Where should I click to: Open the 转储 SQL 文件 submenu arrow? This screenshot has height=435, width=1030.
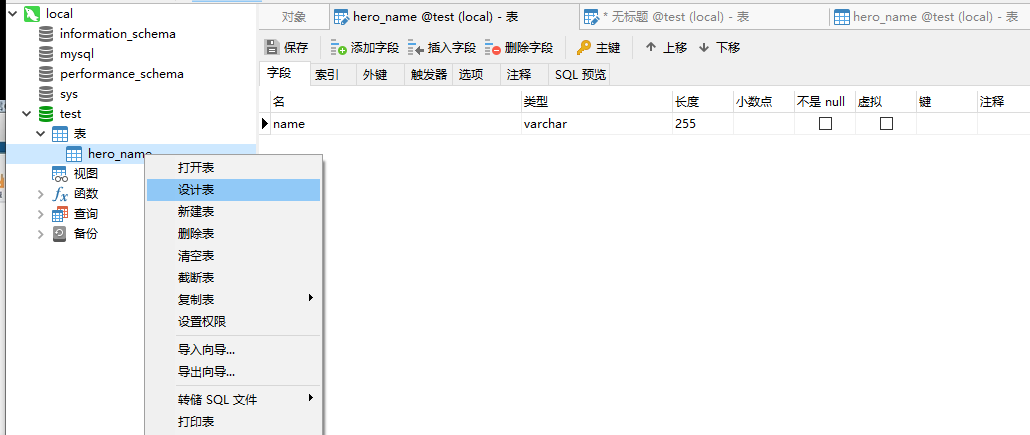pyautogui.click(x=311, y=398)
